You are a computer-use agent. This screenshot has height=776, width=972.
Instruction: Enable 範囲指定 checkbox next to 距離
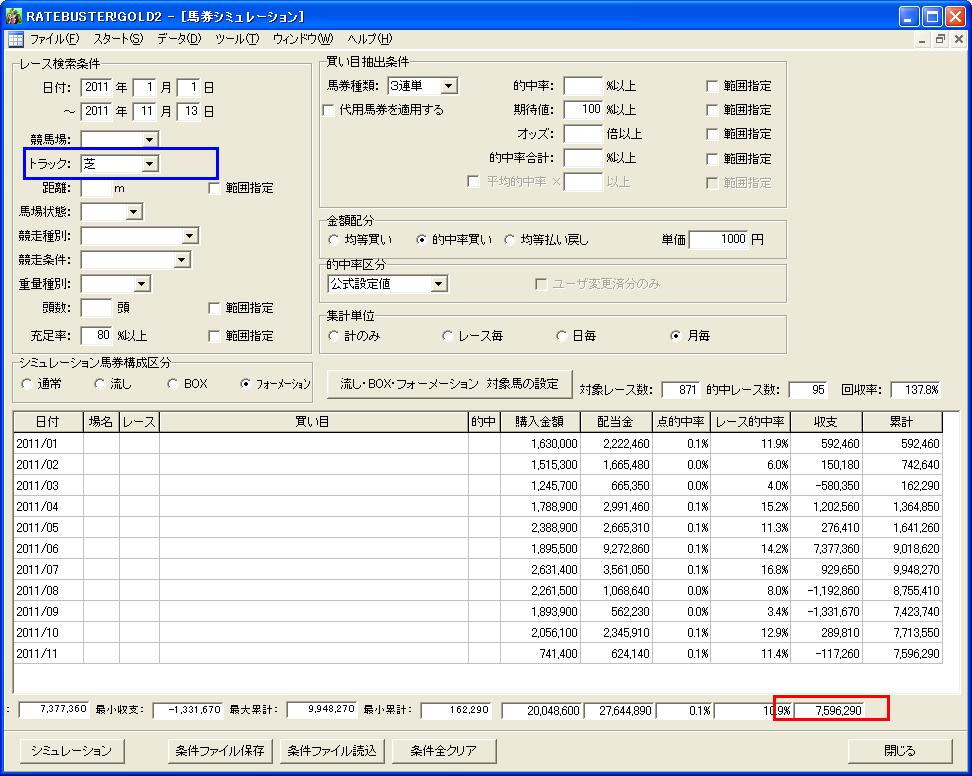point(214,188)
